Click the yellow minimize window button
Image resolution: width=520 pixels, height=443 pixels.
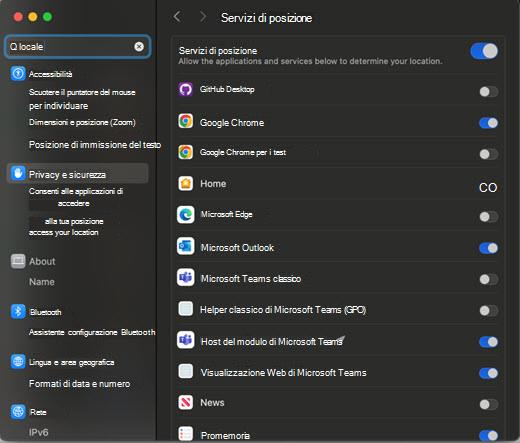33,17
